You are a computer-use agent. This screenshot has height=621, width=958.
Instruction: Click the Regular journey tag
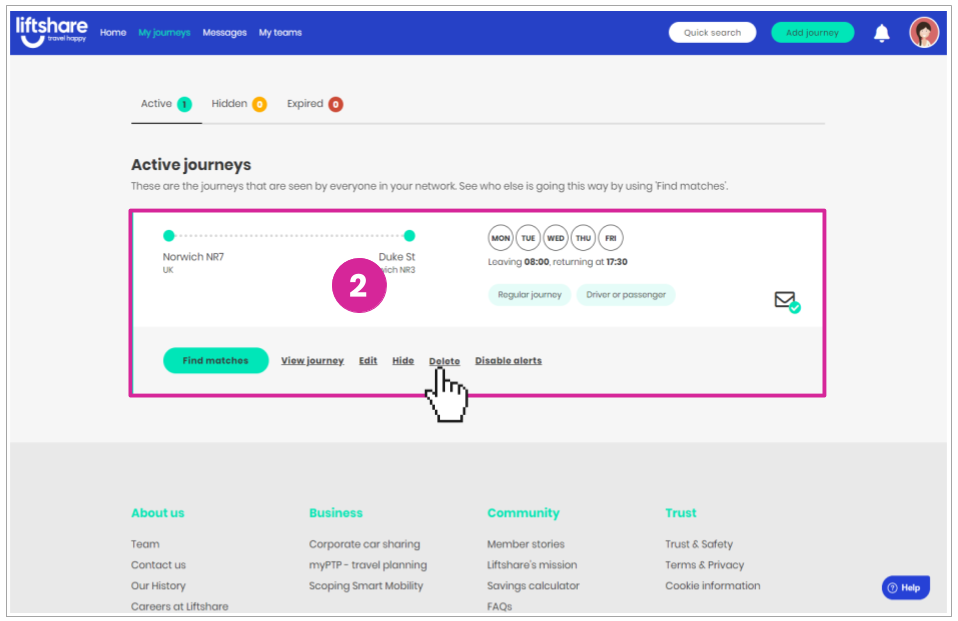tap(529, 295)
